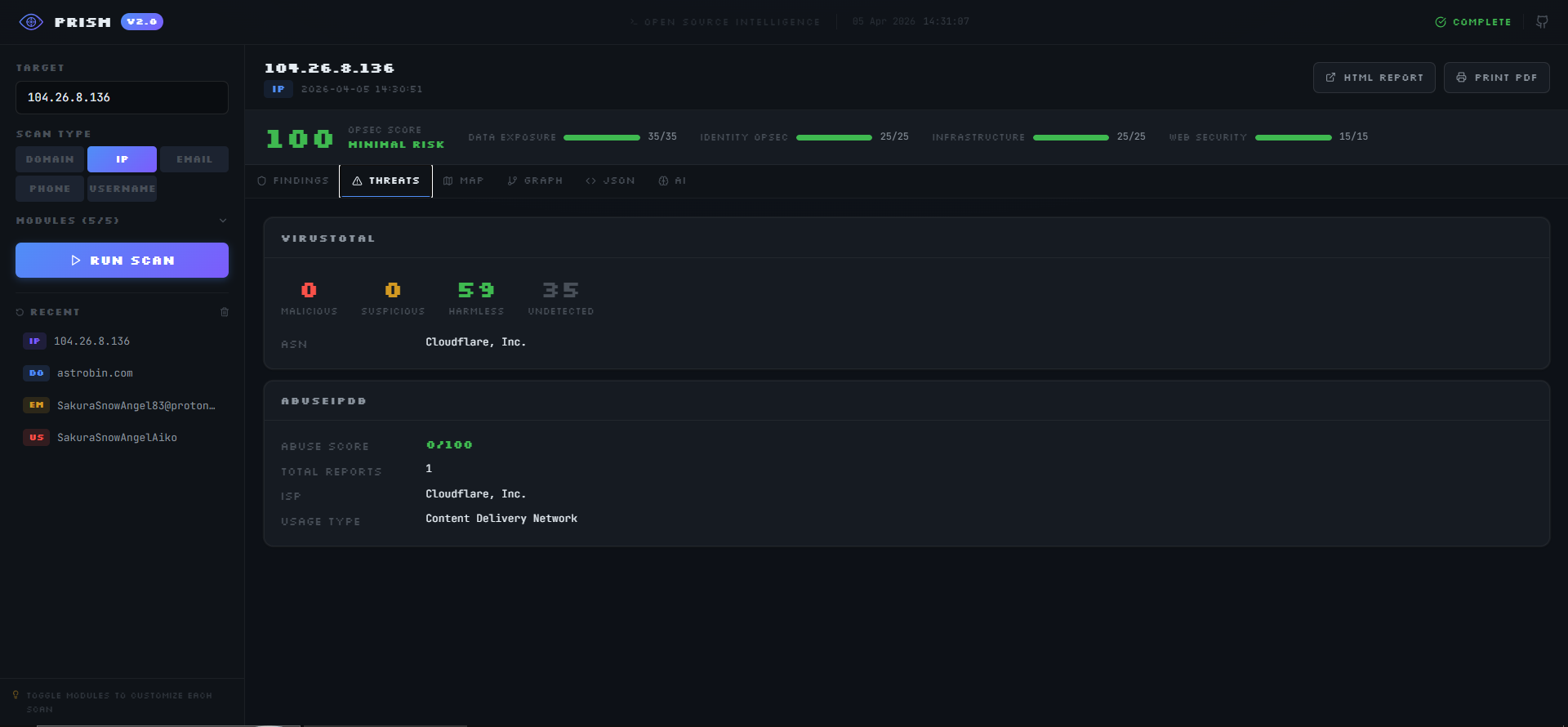Click the Print PDF button
The height and width of the screenshot is (727, 1568).
click(1496, 78)
